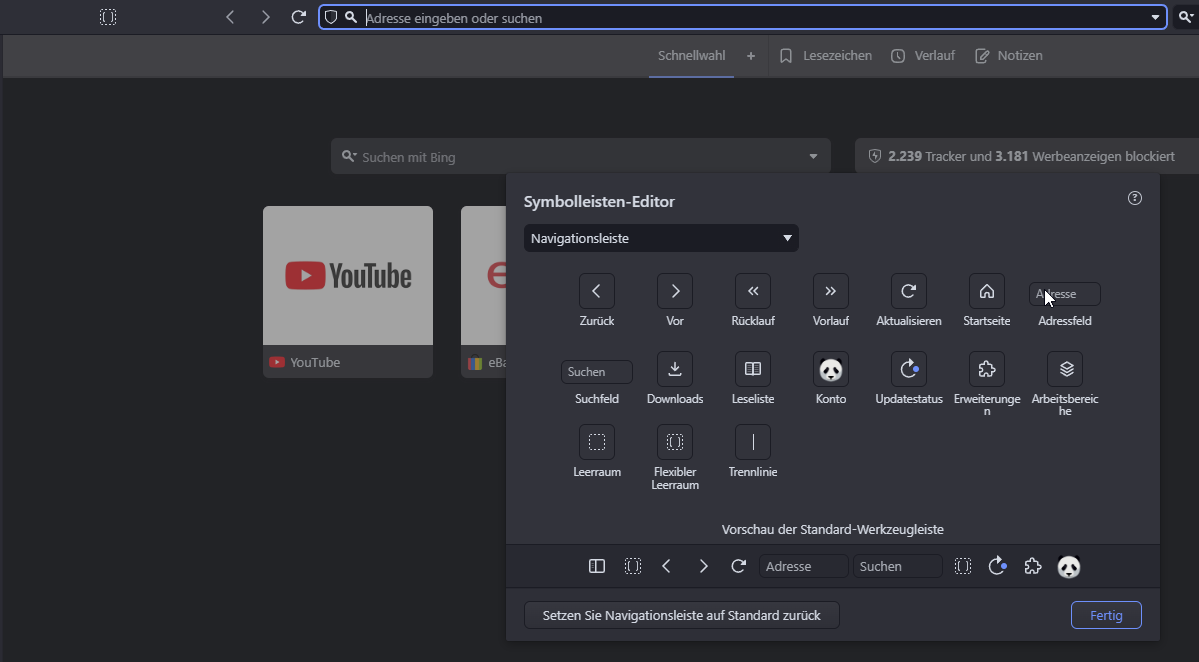
Task: Expand the address bar history dropdown arrow
Action: pos(1155,18)
